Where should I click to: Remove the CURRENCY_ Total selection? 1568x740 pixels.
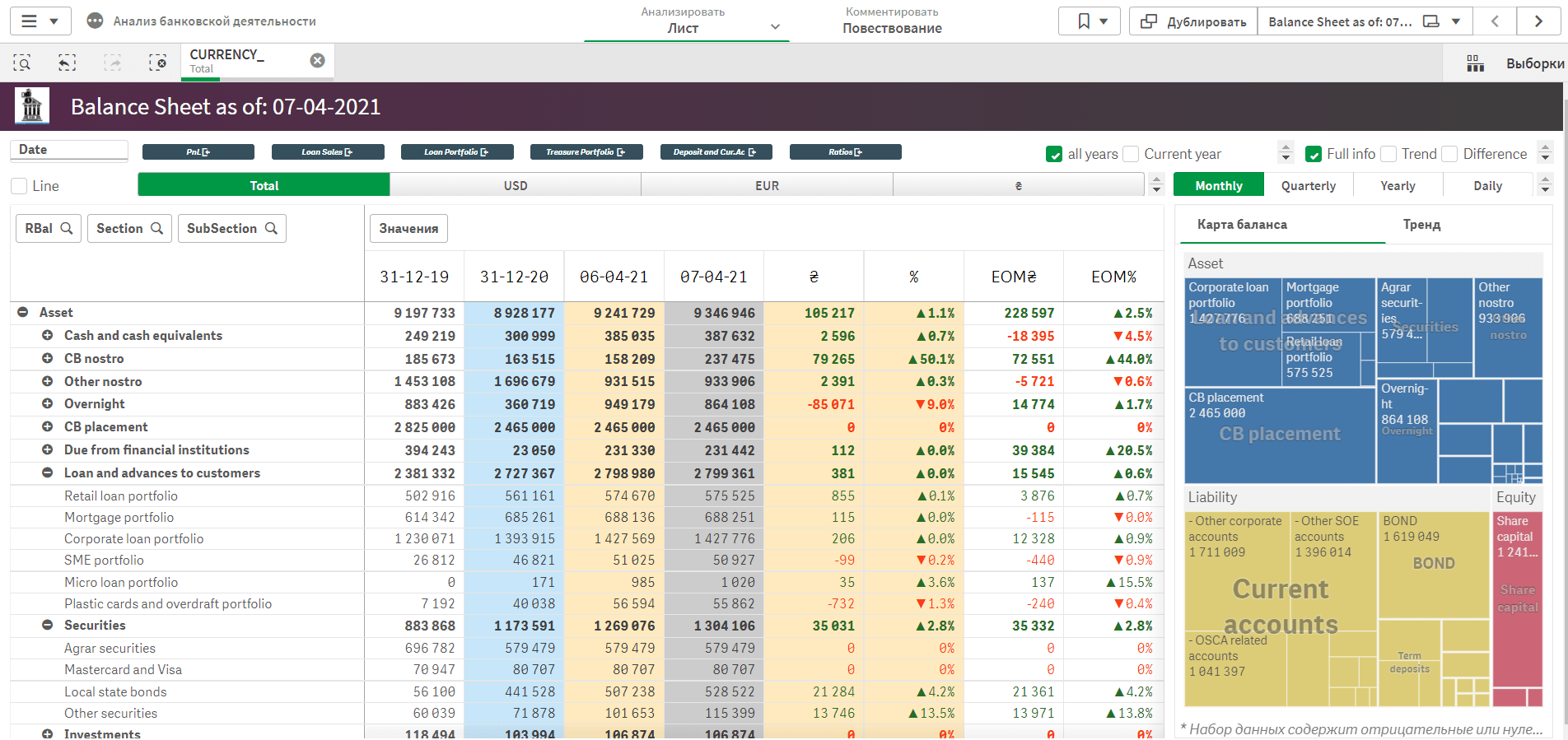pyautogui.click(x=317, y=60)
